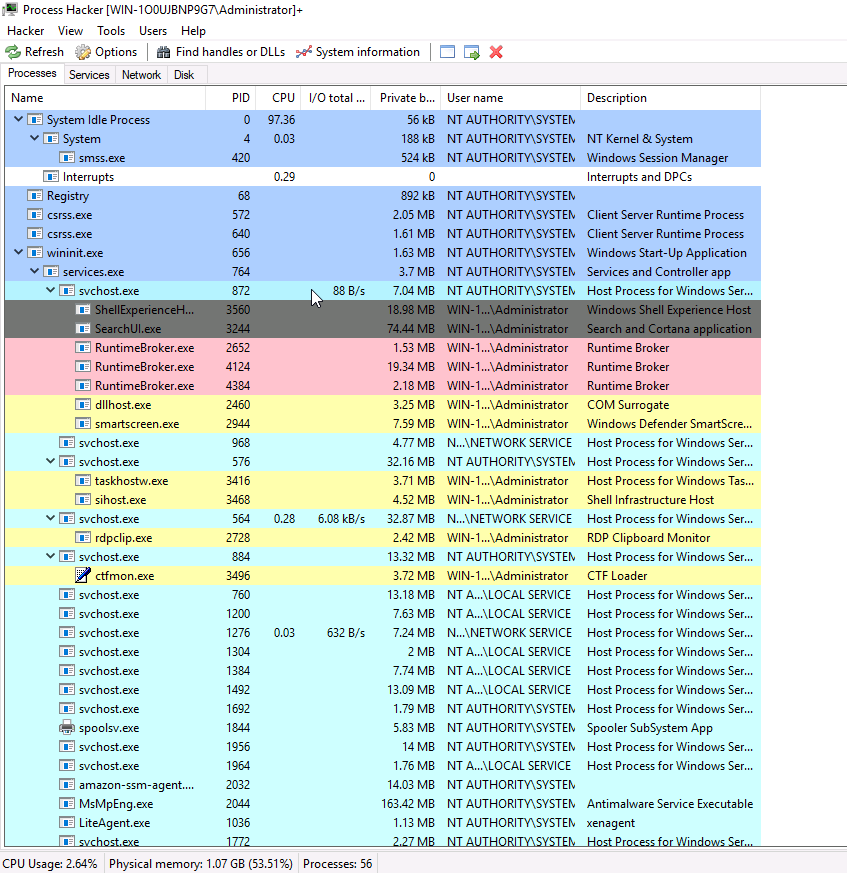
Task: Collapse svchost.exe PID 884 node
Action: [x=50, y=556]
